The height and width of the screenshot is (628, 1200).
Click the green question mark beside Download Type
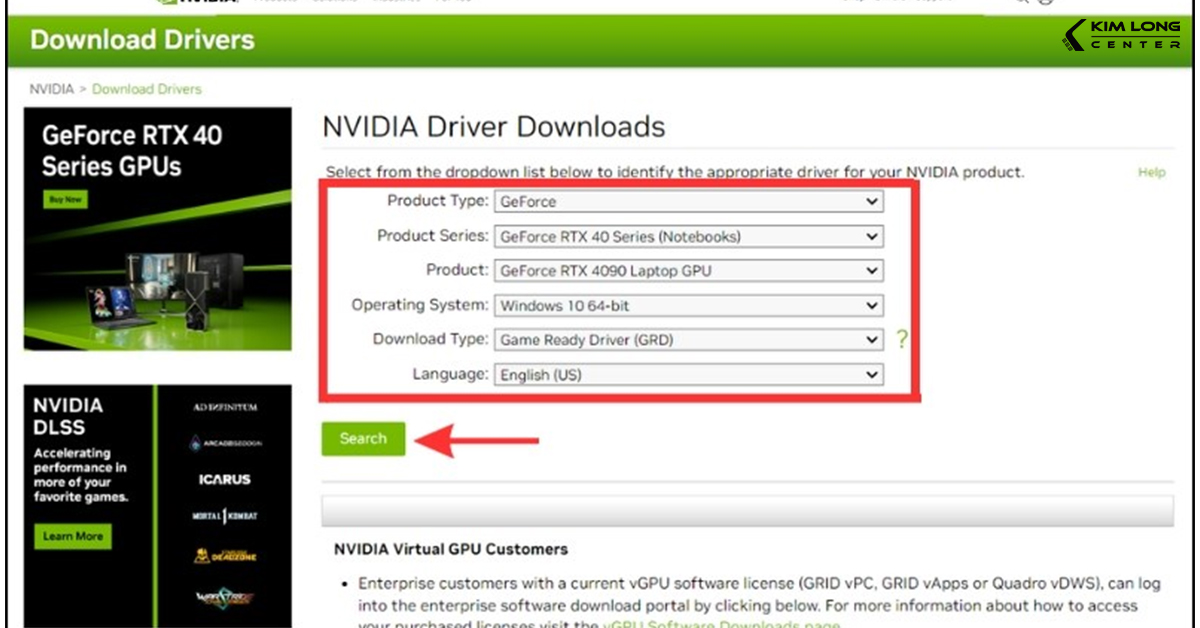[902, 339]
